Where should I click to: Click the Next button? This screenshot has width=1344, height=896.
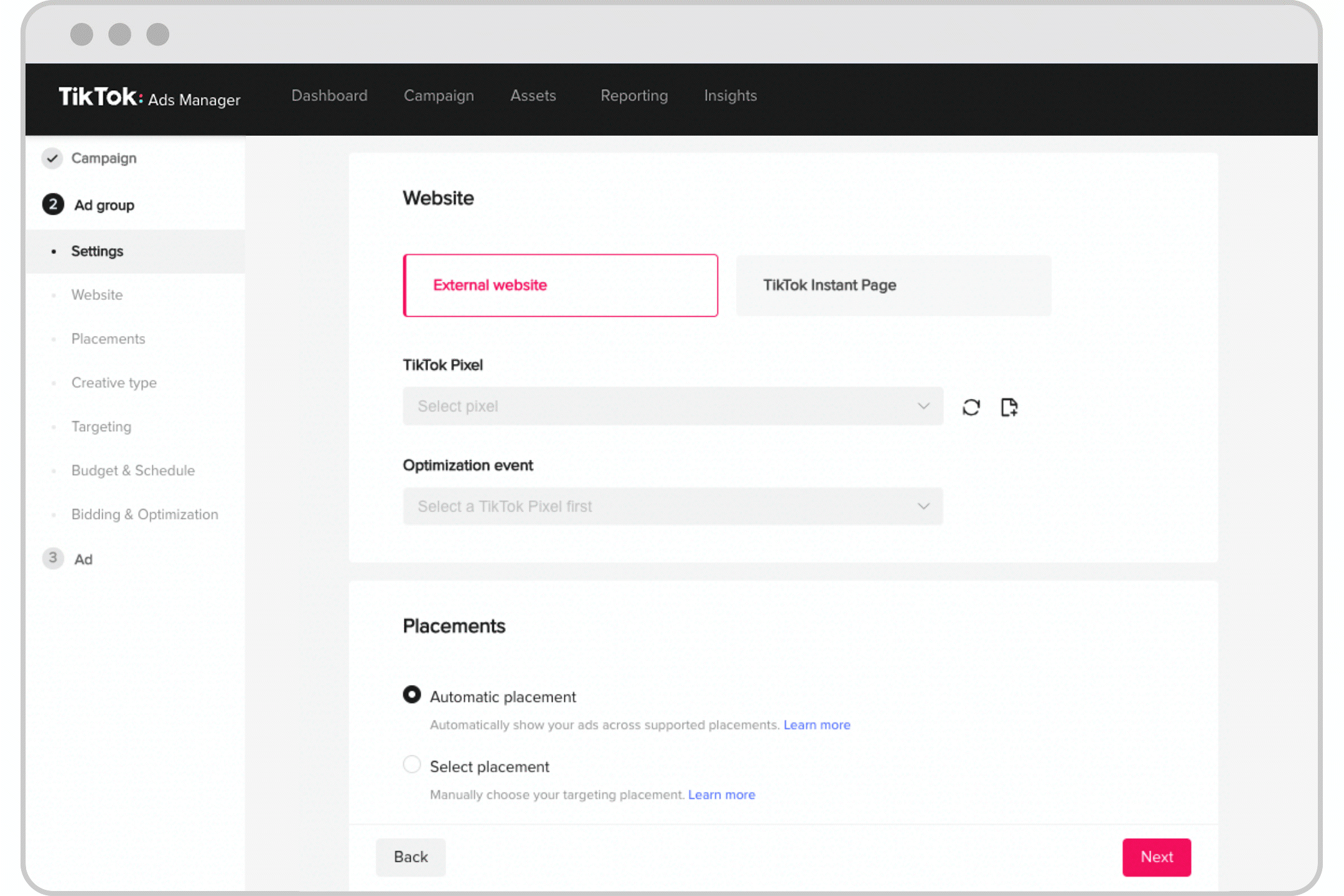[x=1156, y=856]
